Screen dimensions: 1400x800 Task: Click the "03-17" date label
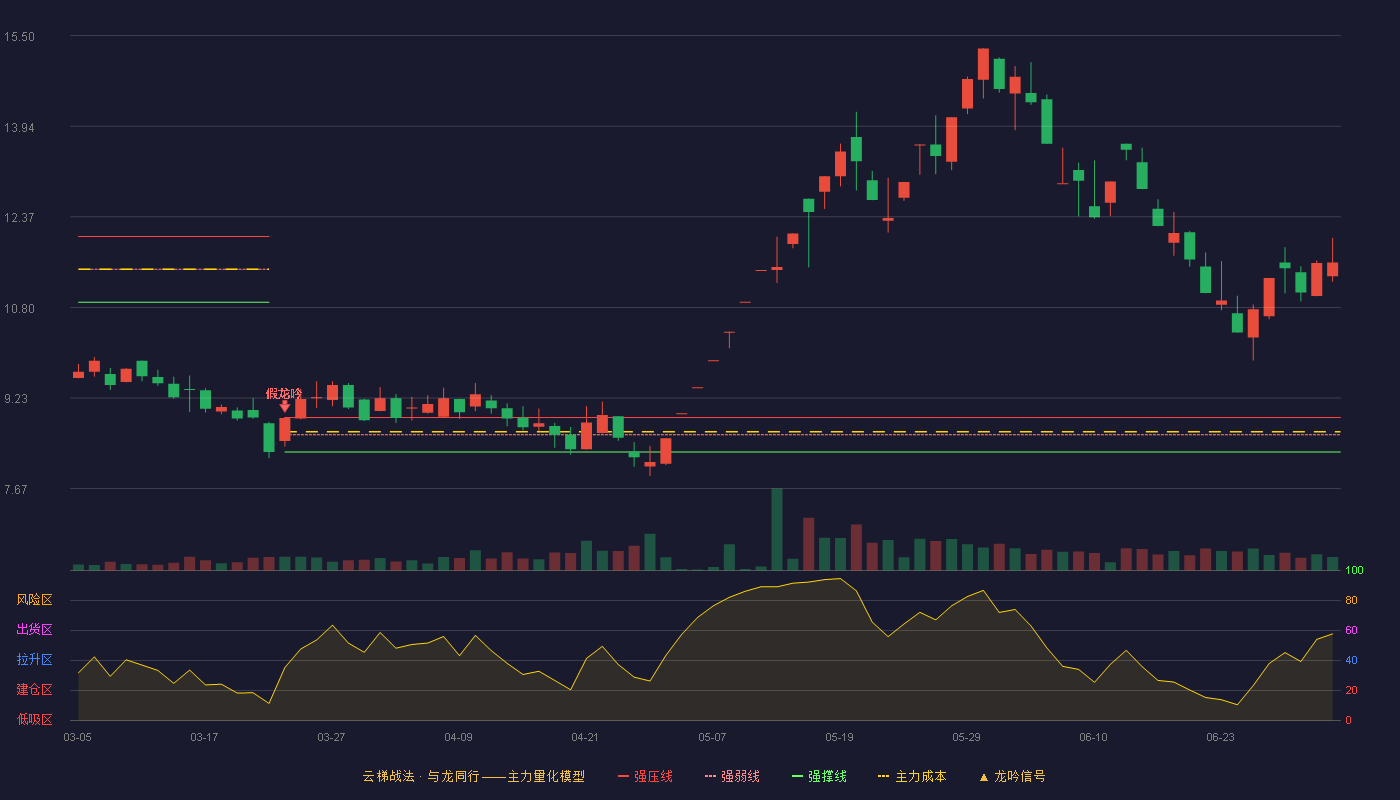point(204,737)
